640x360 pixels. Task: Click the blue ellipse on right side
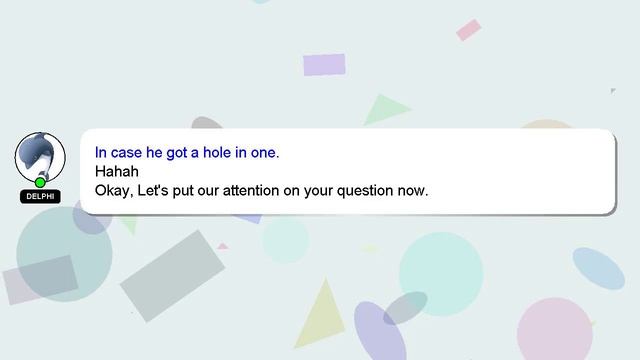(599, 269)
